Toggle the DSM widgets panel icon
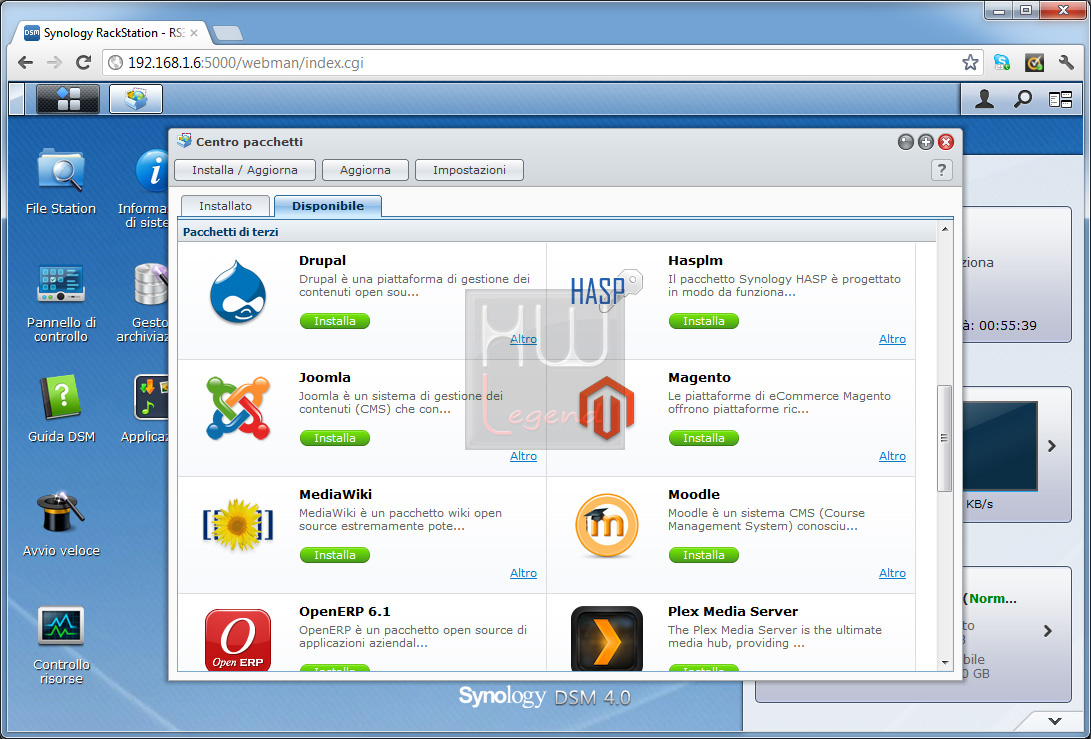1091x739 pixels. pos(1060,100)
